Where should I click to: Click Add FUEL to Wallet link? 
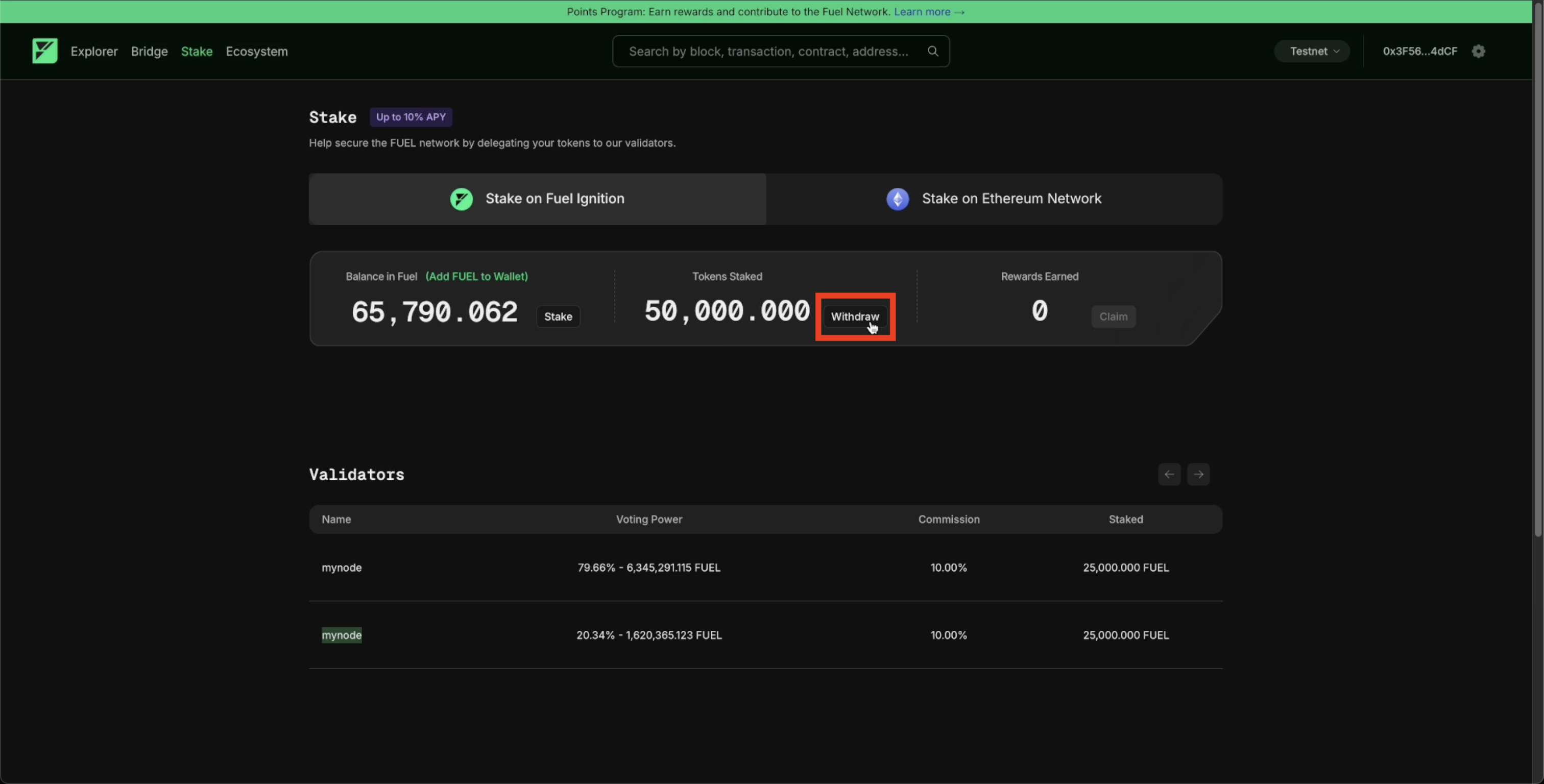(x=476, y=276)
